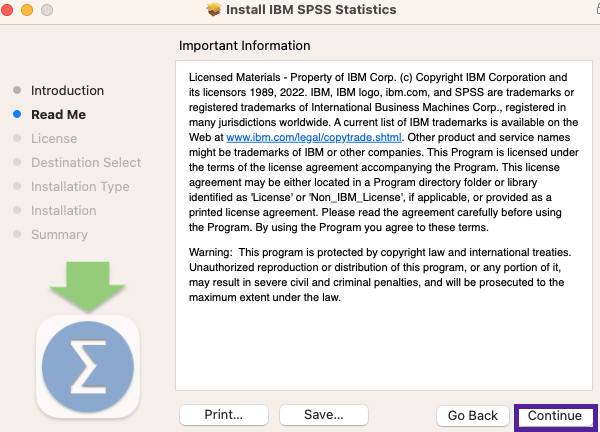Click the Licensed Materials paragraph
The width and height of the screenshot is (600, 432).
(x=383, y=152)
